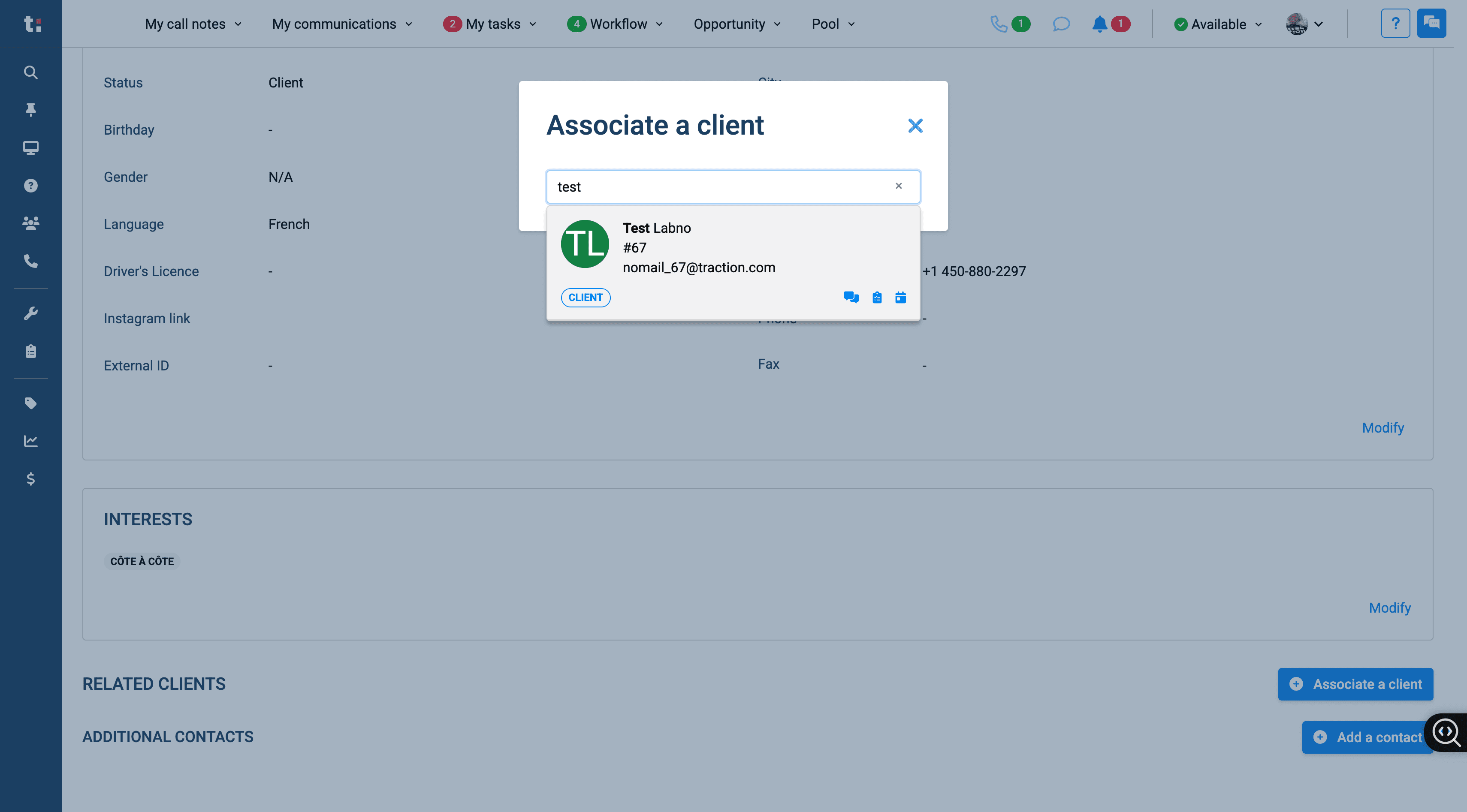
Task: Open the blue chat messages button
Action: pyautogui.click(x=1431, y=23)
